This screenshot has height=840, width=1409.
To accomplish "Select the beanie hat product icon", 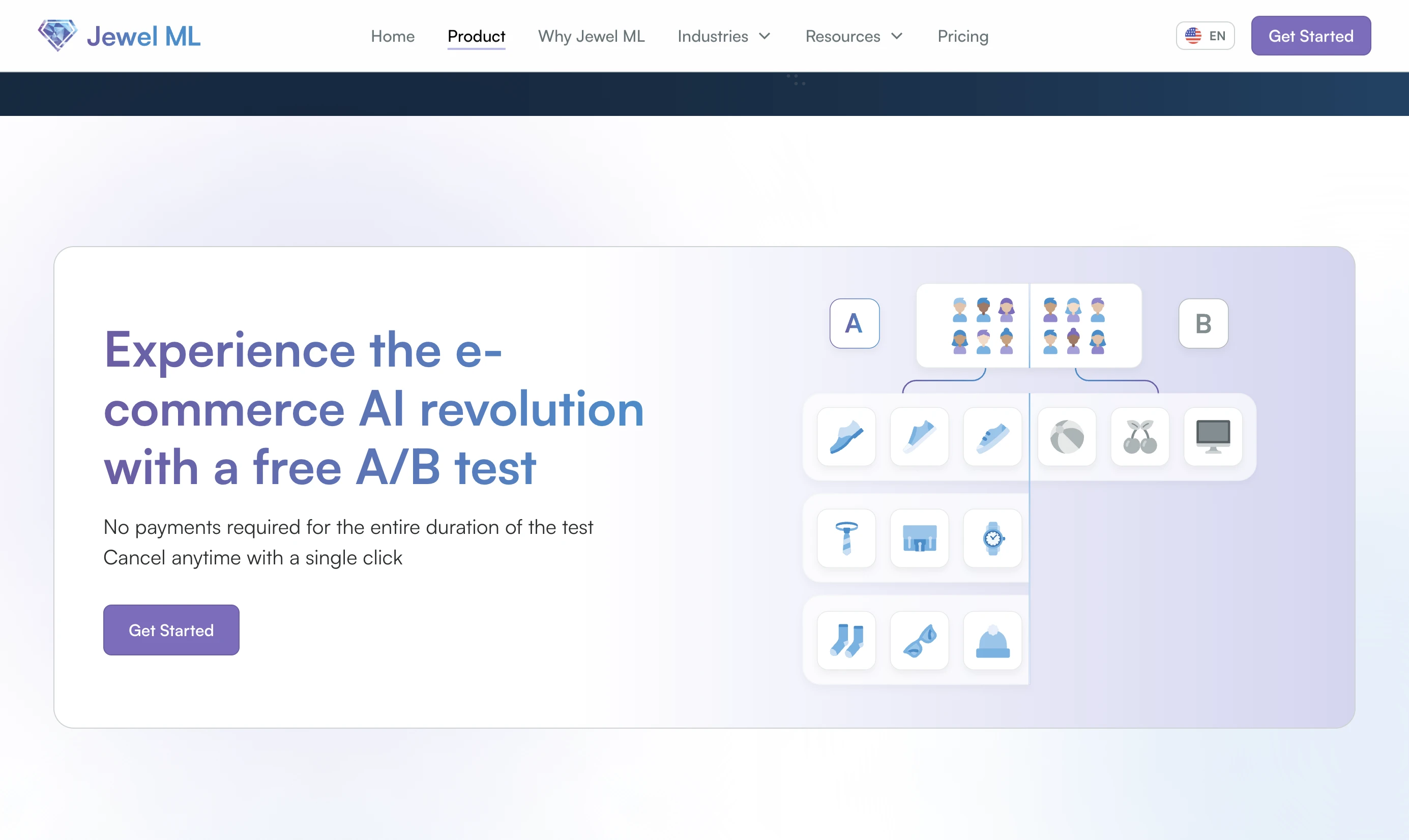I will tap(992, 640).
